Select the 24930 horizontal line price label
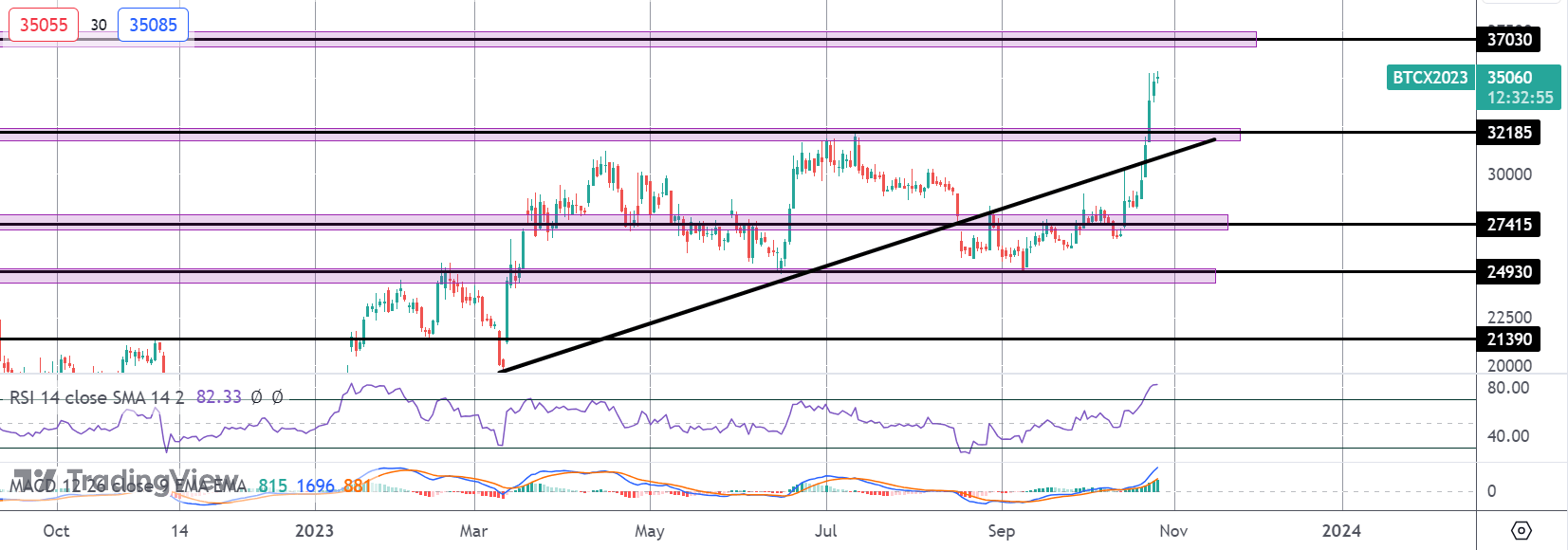 (1508, 271)
